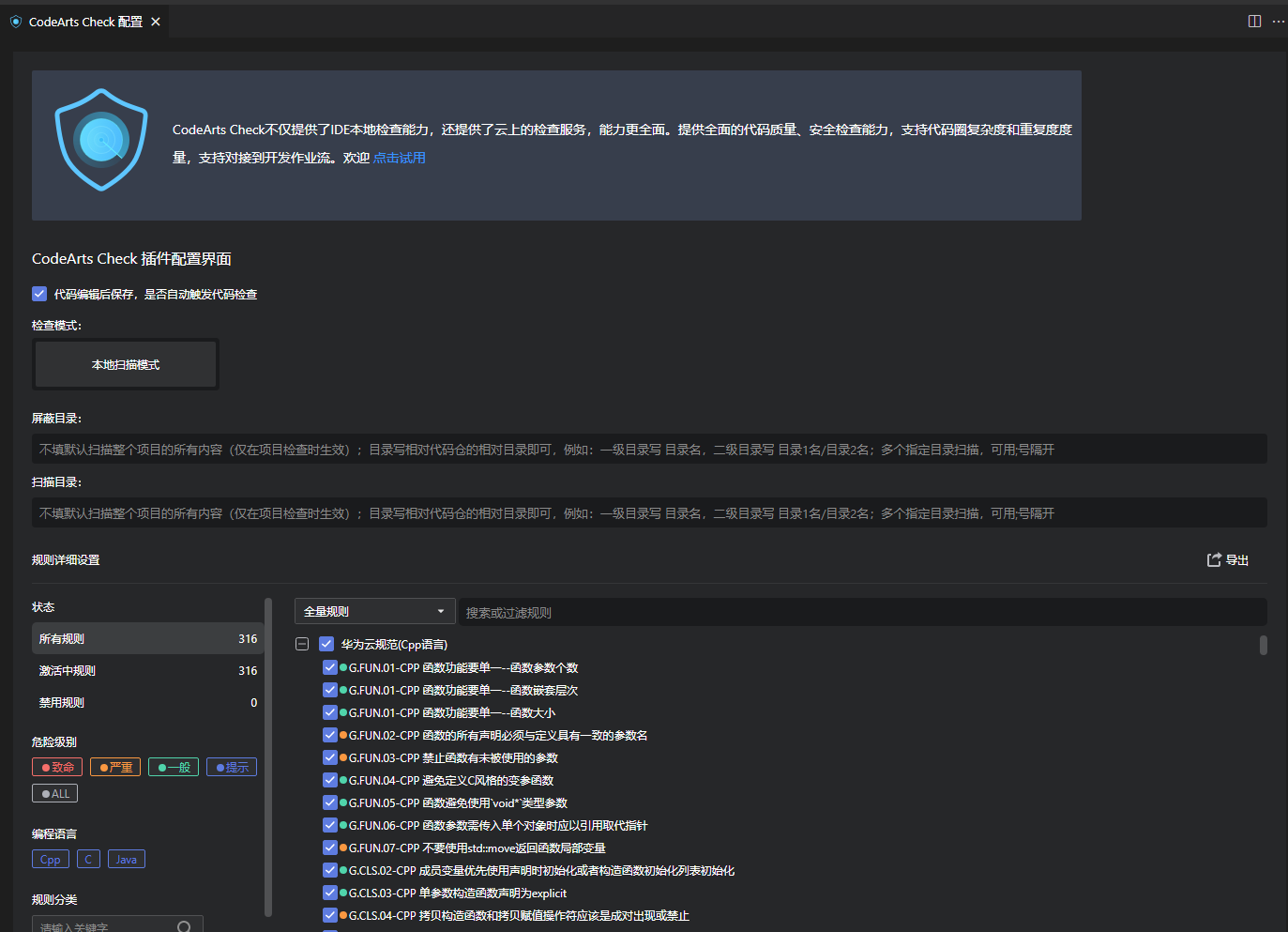Collapse the 华为云规范(Cpp语言) tree node
This screenshot has width=1288, height=932.
point(302,644)
